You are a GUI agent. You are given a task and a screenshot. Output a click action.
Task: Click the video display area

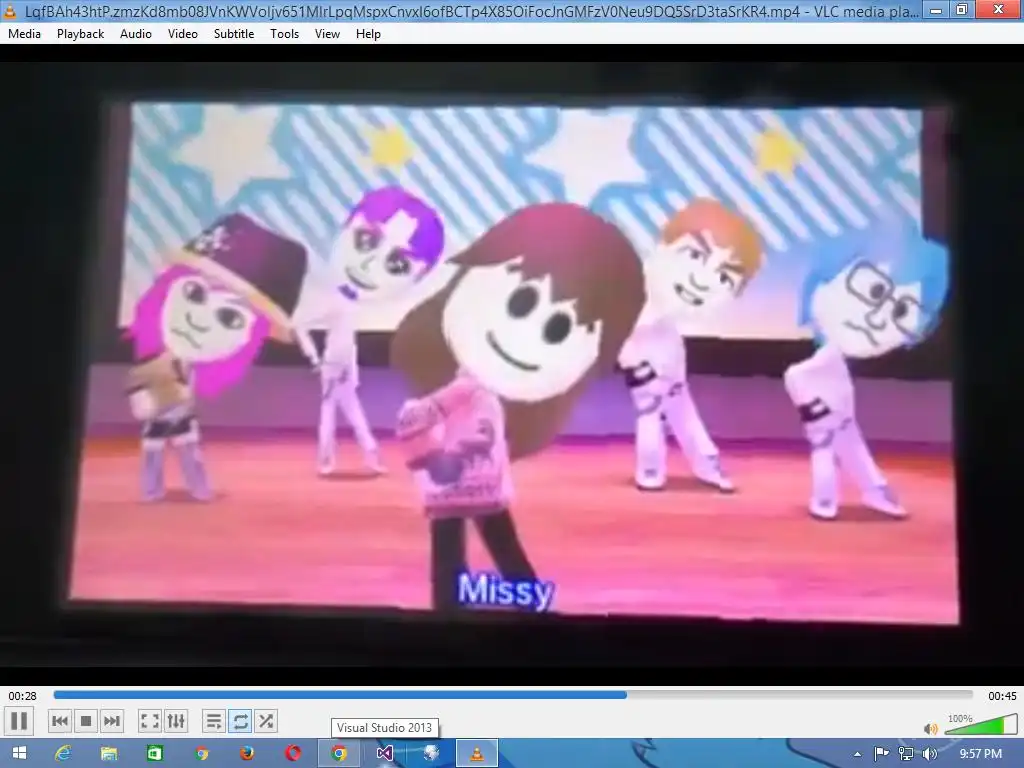[512, 363]
